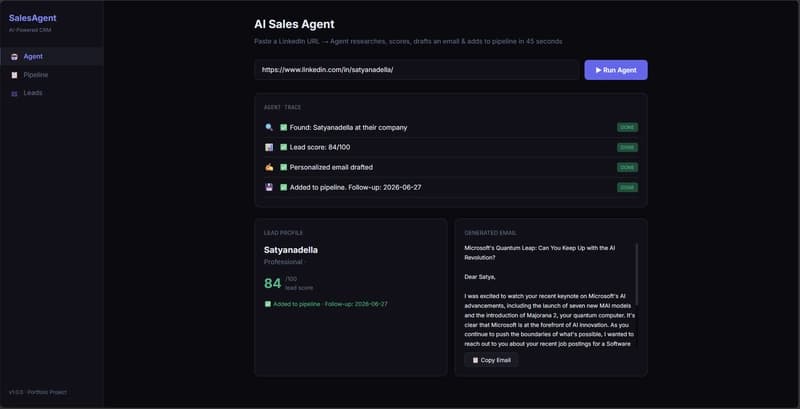Click the magnifying glass trace icon

coord(269,127)
